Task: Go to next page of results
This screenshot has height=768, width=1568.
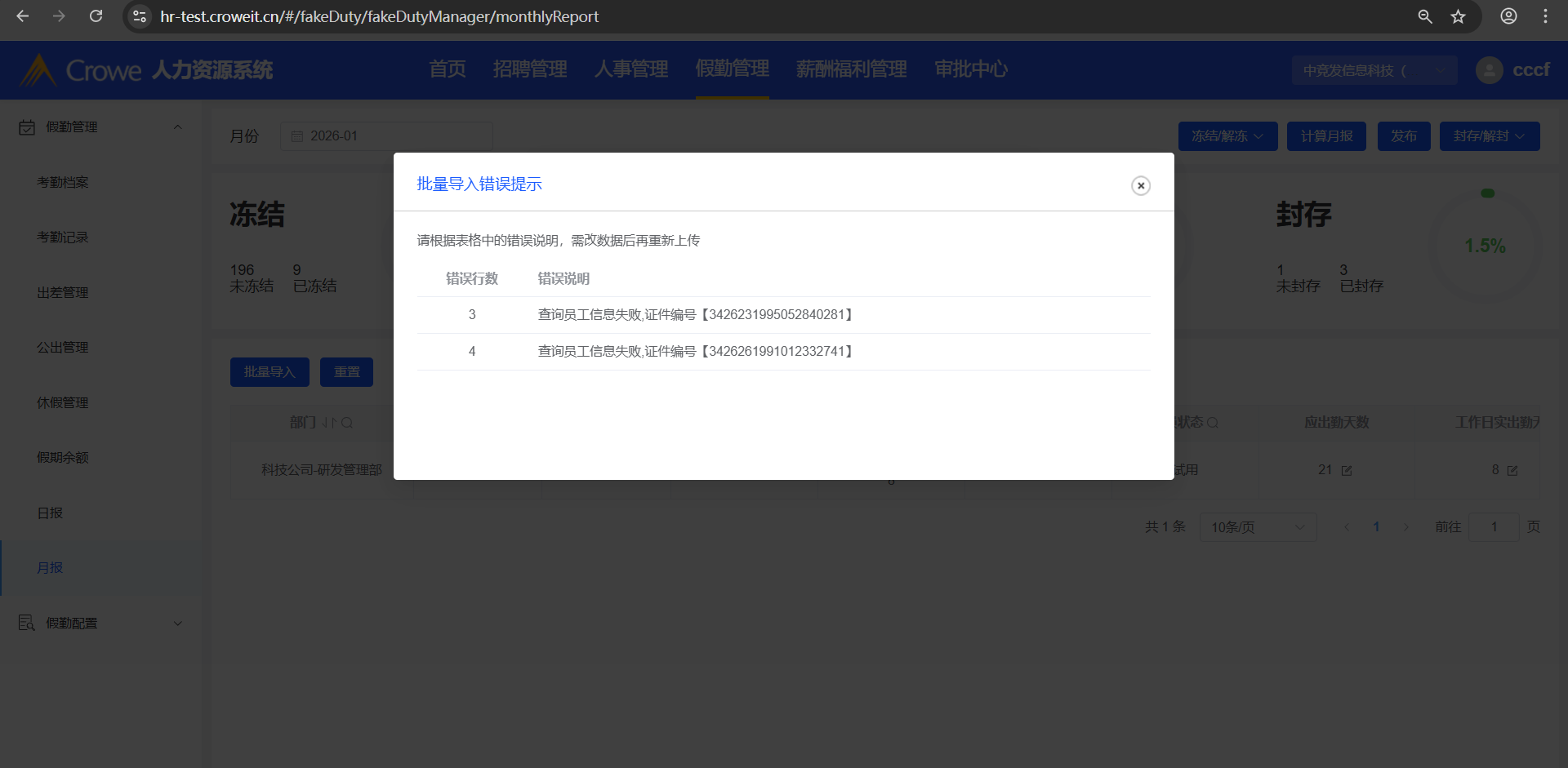Action: (x=1406, y=527)
